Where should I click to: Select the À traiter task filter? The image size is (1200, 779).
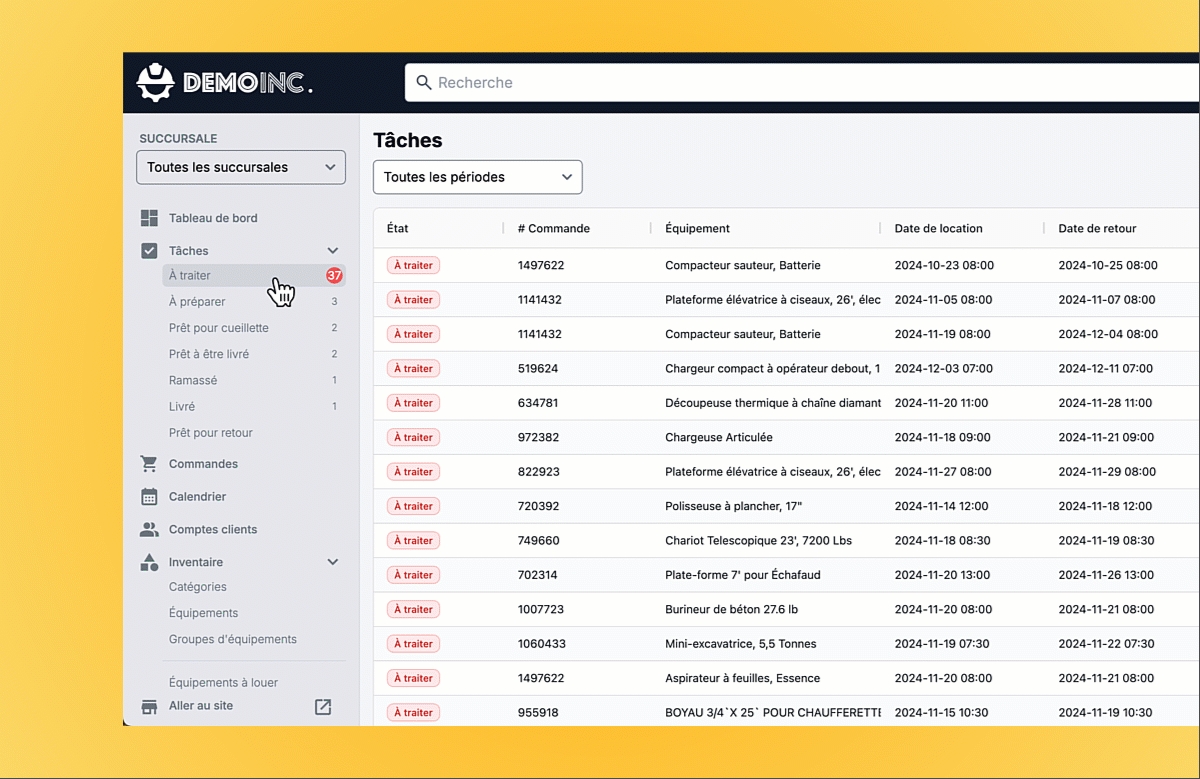click(254, 276)
